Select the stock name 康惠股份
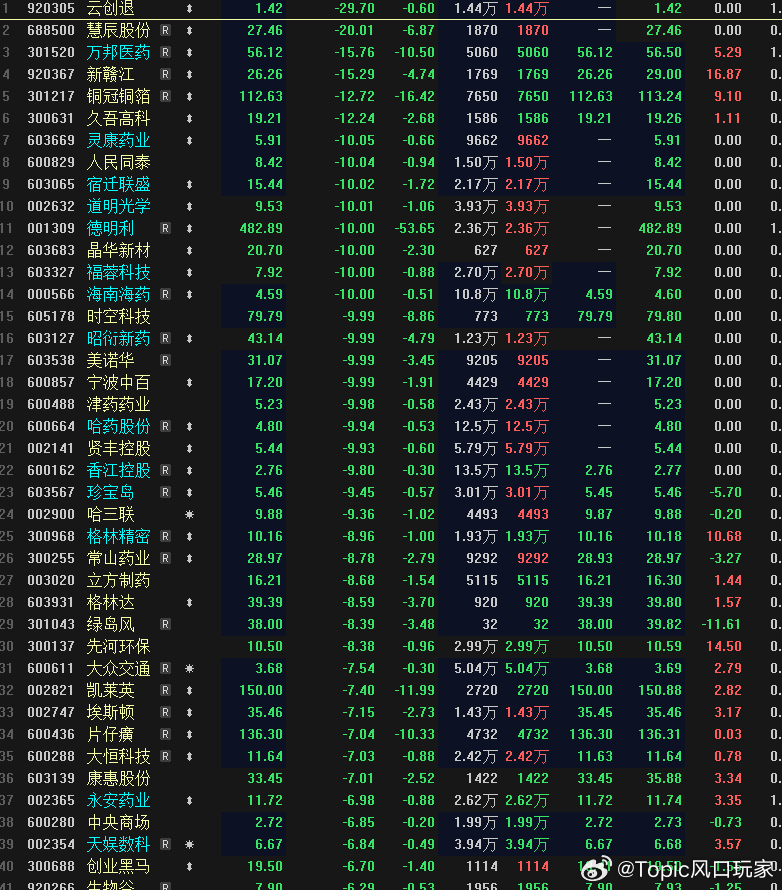The width and height of the screenshot is (782, 890). [119, 779]
